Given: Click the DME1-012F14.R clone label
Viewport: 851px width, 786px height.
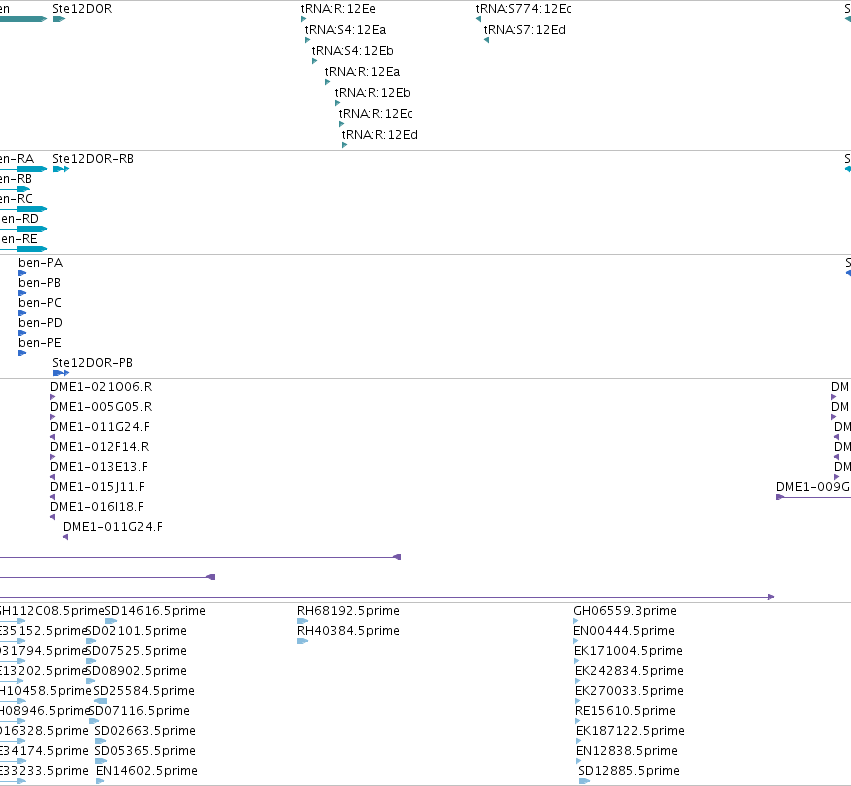Looking at the screenshot, I should (99, 447).
